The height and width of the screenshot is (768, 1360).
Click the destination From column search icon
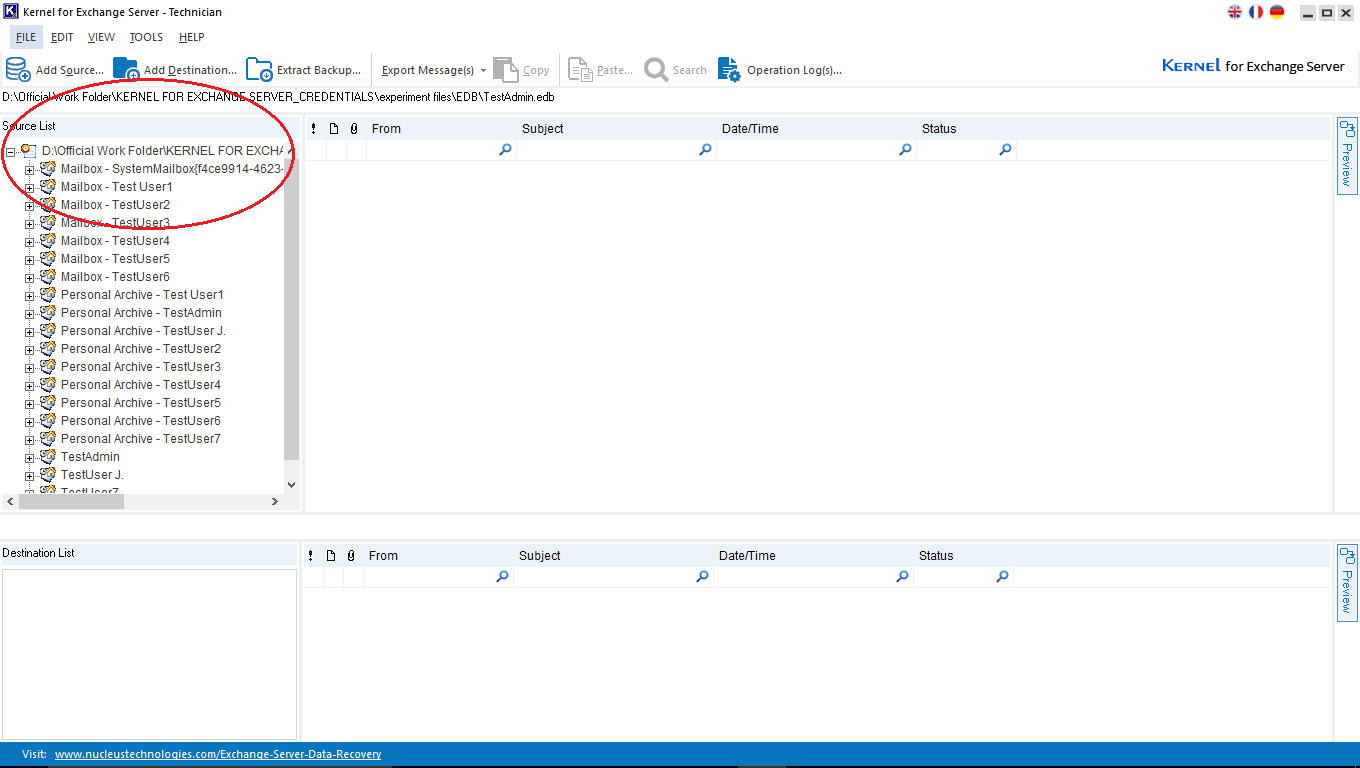[502, 577]
